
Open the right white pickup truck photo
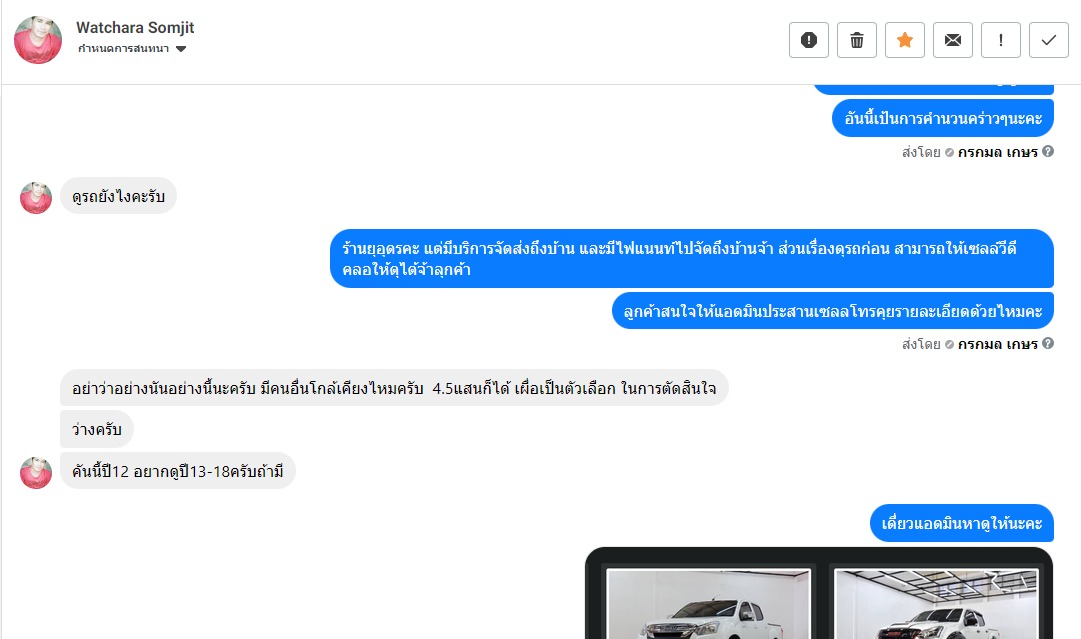[x=936, y=604]
